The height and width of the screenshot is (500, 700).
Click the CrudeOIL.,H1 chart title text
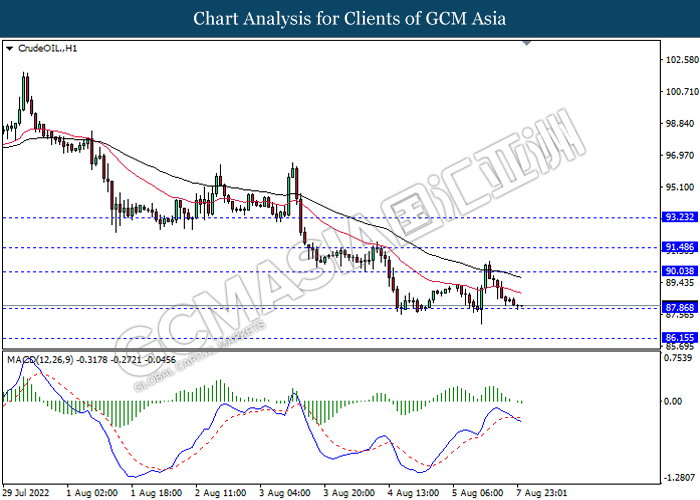click(x=47, y=48)
